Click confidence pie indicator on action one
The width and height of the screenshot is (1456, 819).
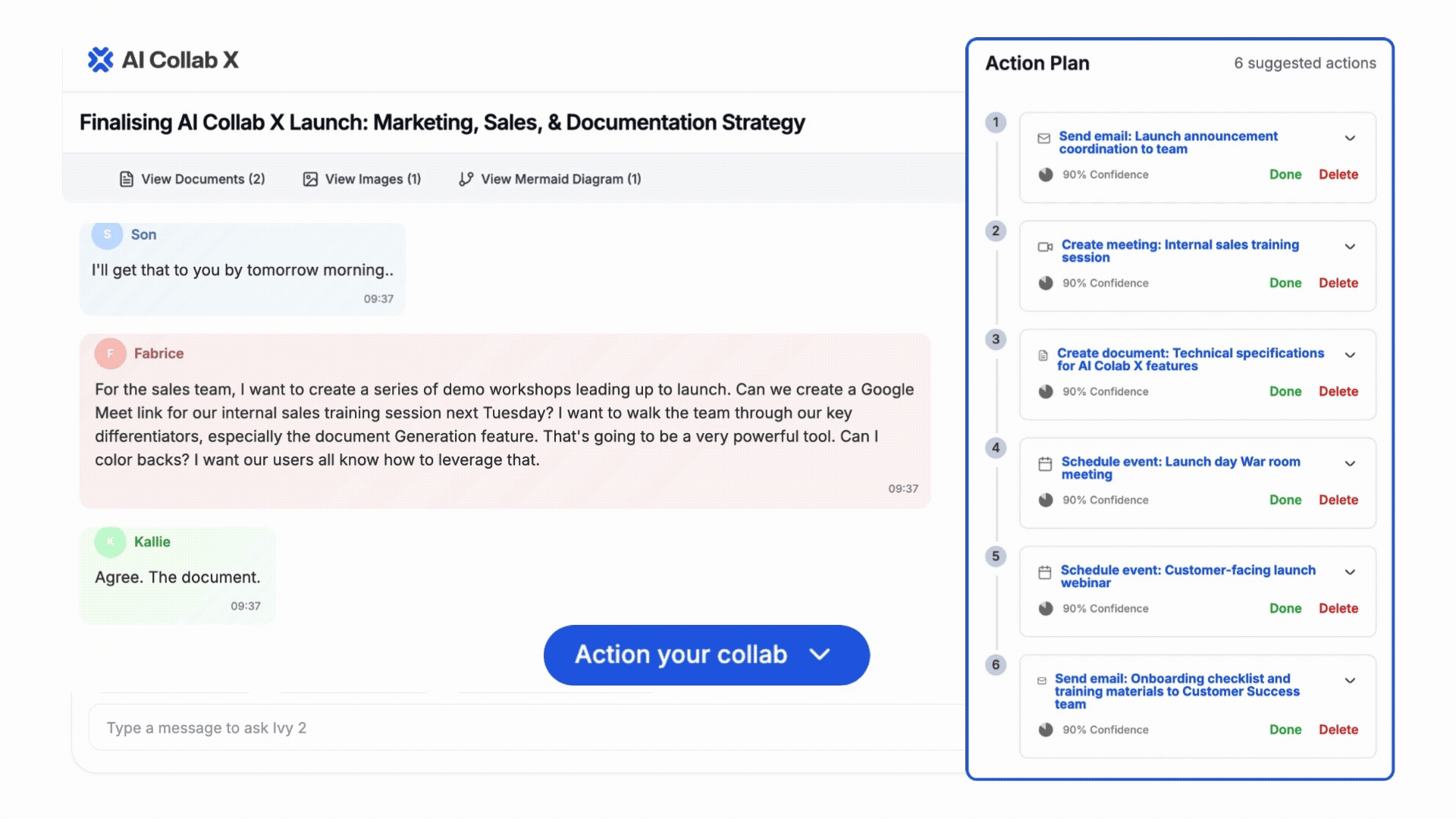pyautogui.click(x=1046, y=174)
